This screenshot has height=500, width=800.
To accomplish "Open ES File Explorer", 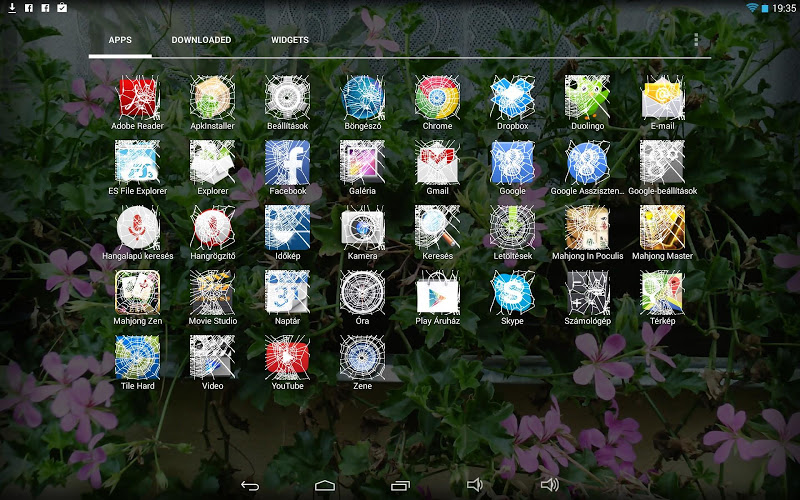I will click(x=137, y=163).
